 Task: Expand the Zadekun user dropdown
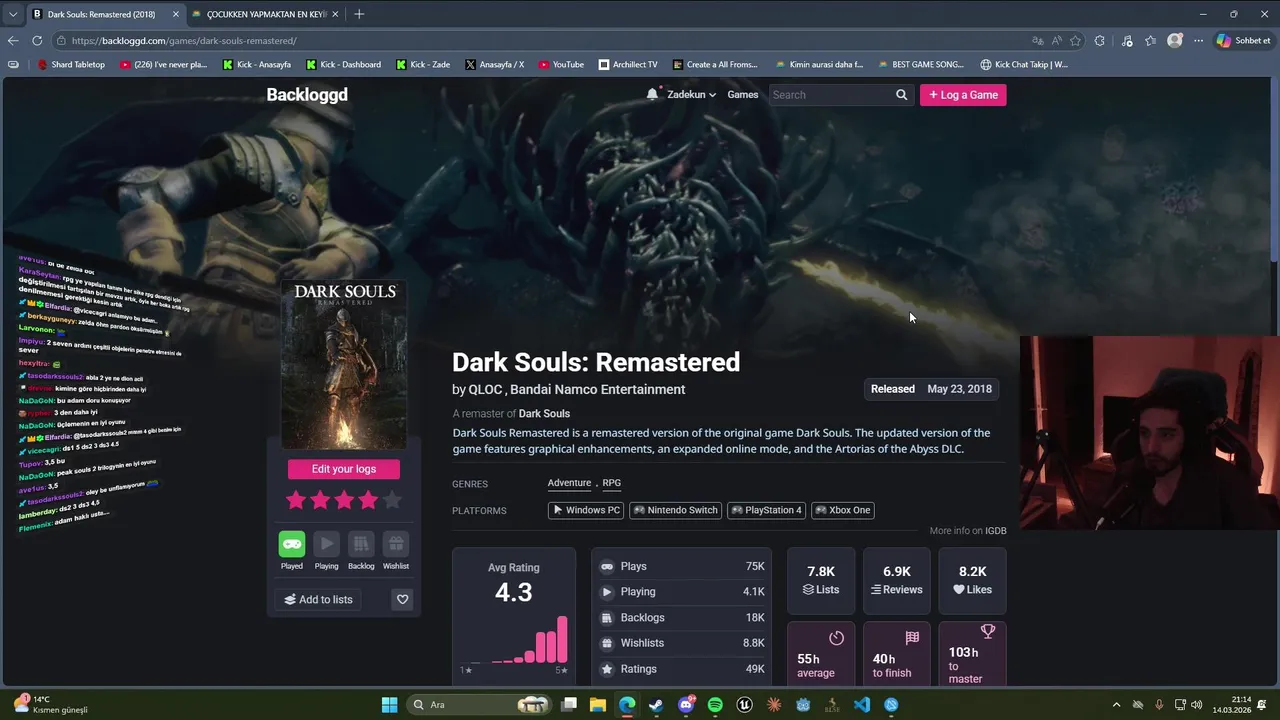point(691,95)
